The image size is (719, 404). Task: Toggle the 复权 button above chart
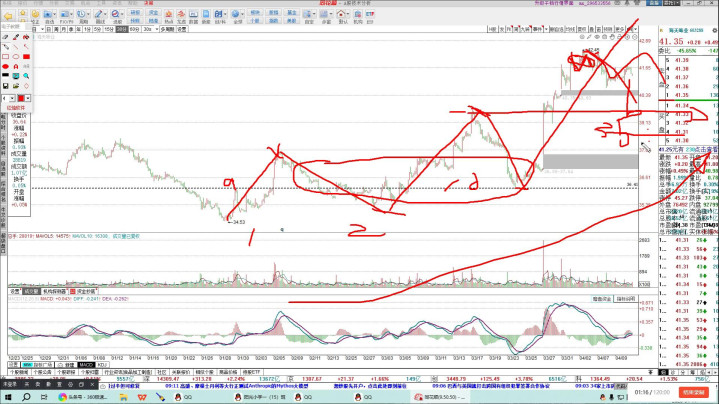click(581, 29)
